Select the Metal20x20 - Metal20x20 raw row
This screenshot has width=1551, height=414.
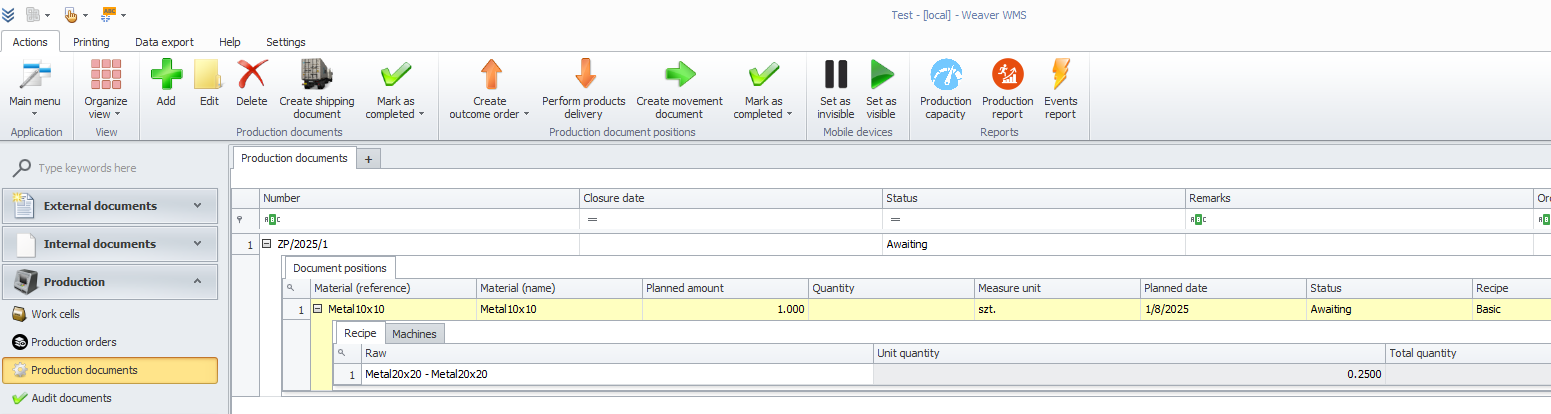click(616, 374)
